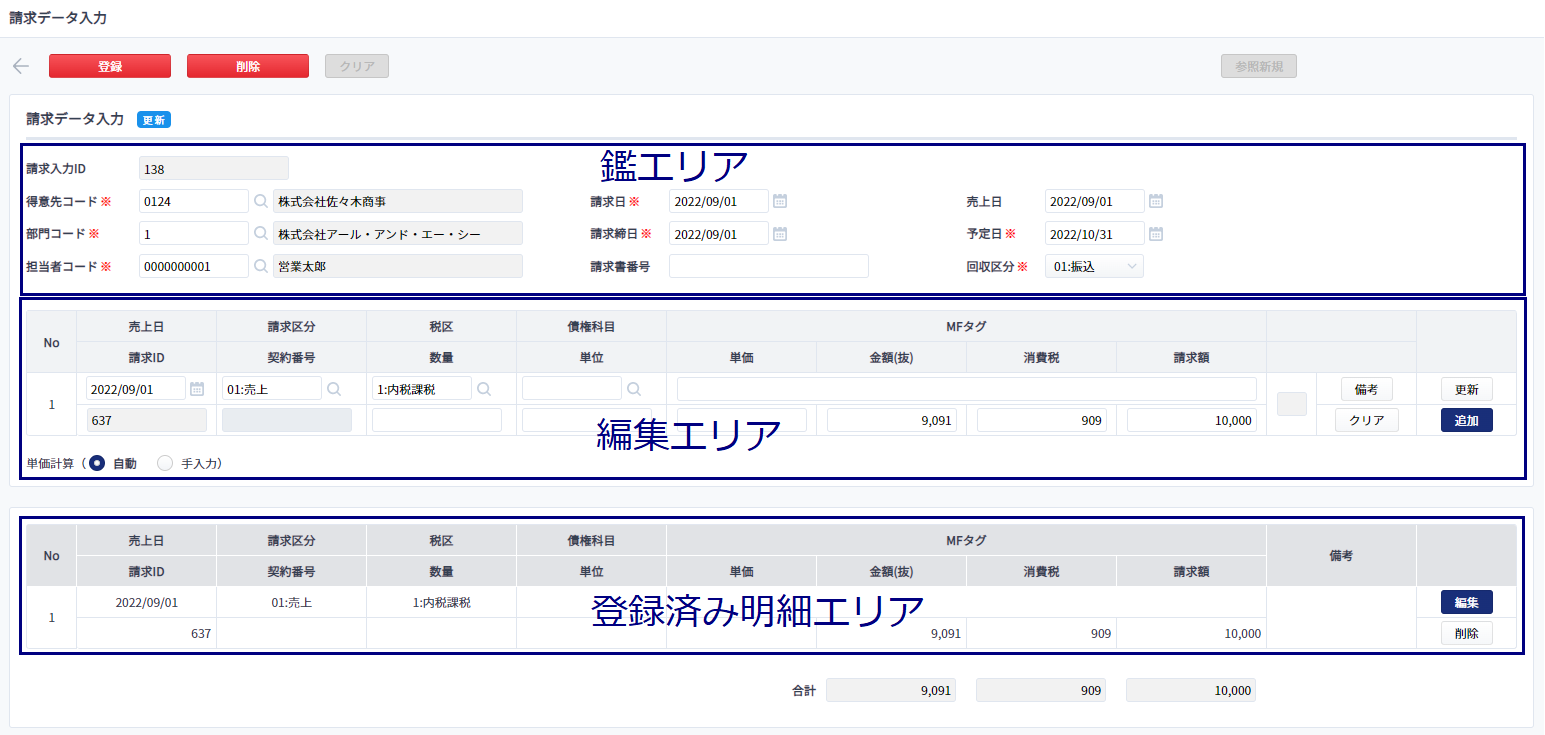The image size is (1545, 735).
Task: Click the 参照新規 button
Action: click(x=1259, y=66)
